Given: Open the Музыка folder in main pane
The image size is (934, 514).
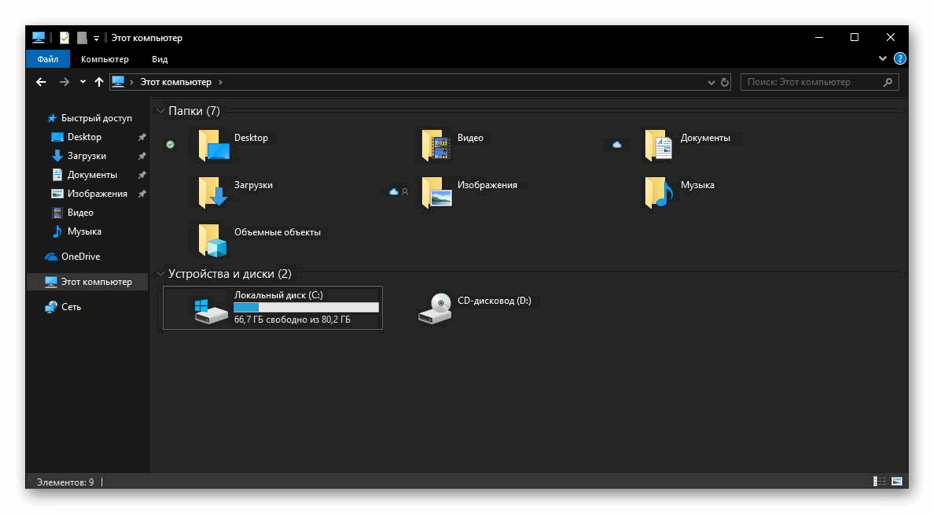Looking at the screenshot, I should tap(679, 192).
